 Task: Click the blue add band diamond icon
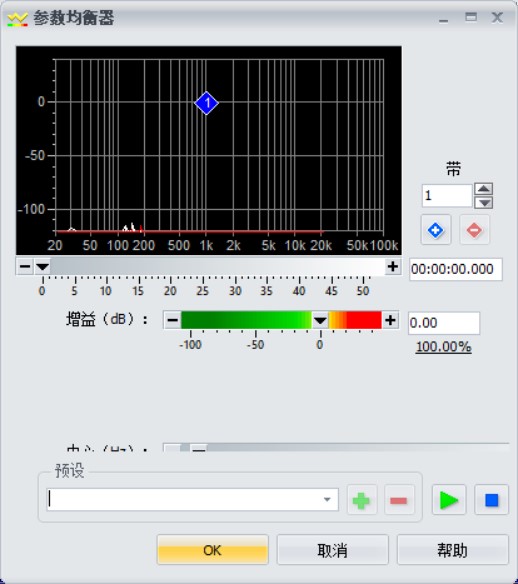click(x=436, y=230)
